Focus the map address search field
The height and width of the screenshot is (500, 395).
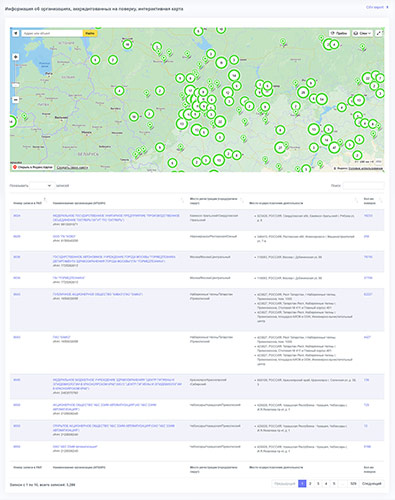pos(52,33)
